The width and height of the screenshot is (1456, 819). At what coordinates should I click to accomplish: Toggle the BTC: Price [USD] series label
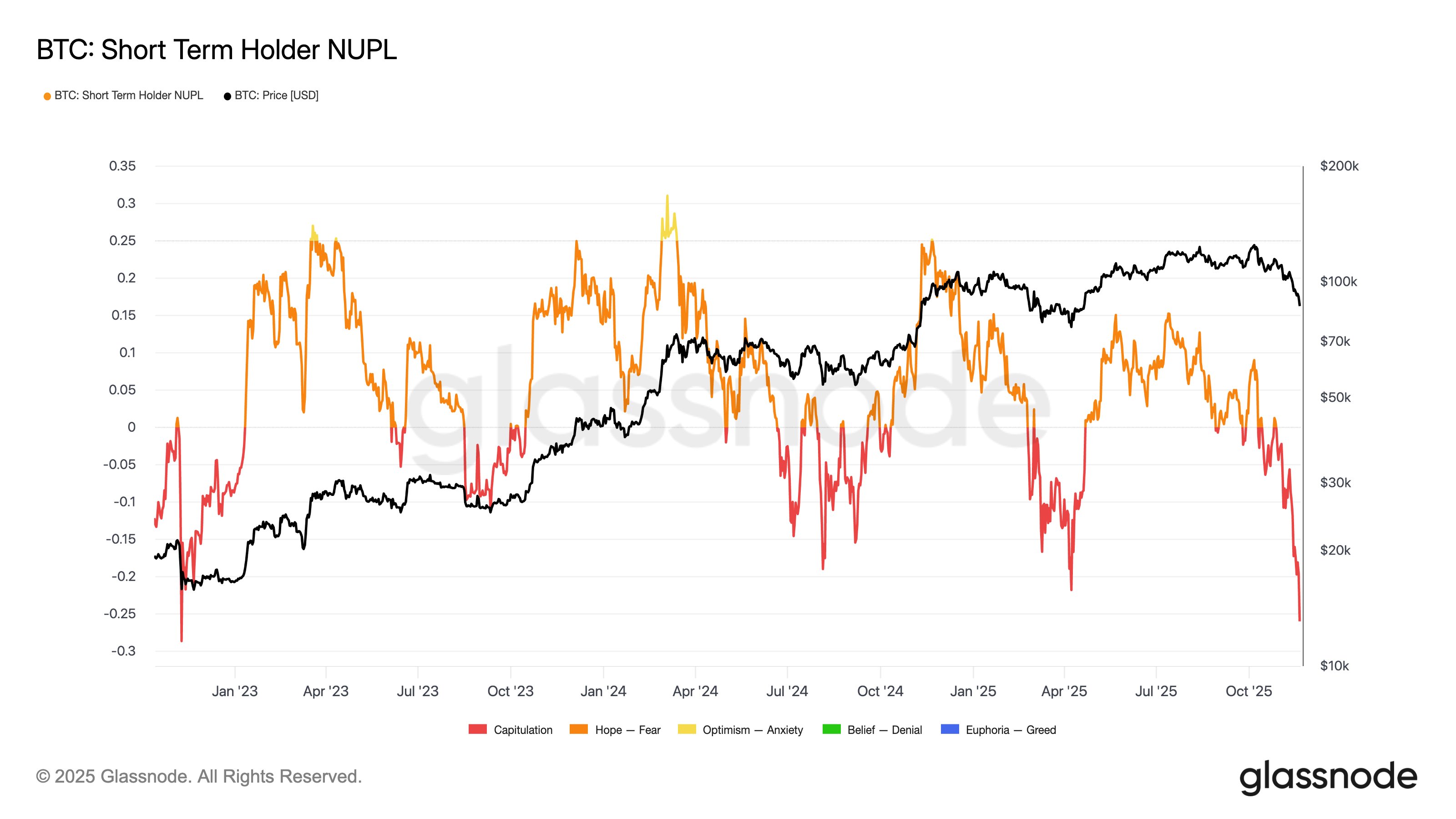point(276,96)
